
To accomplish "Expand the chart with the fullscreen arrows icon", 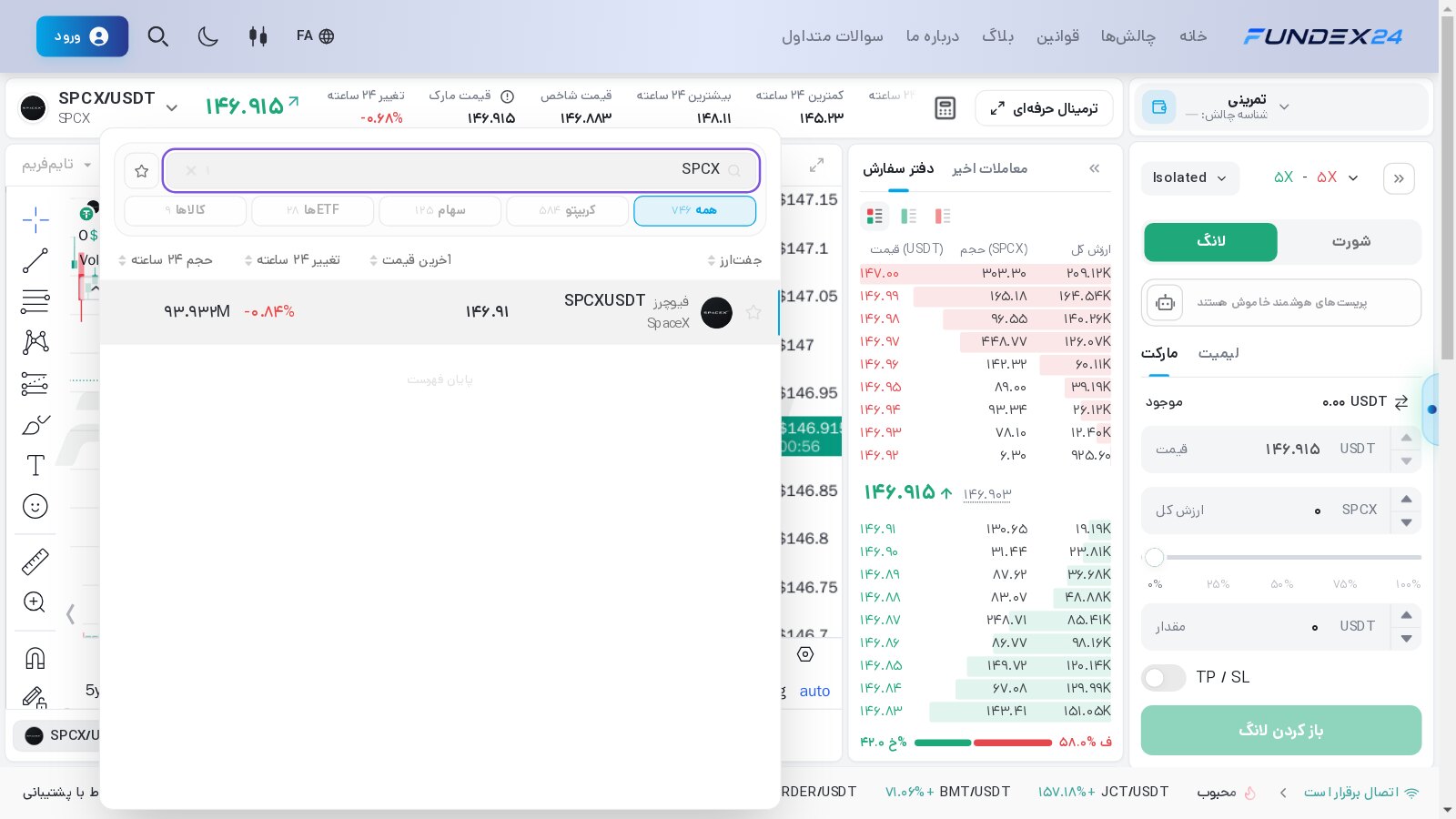I will (x=816, y=165).
